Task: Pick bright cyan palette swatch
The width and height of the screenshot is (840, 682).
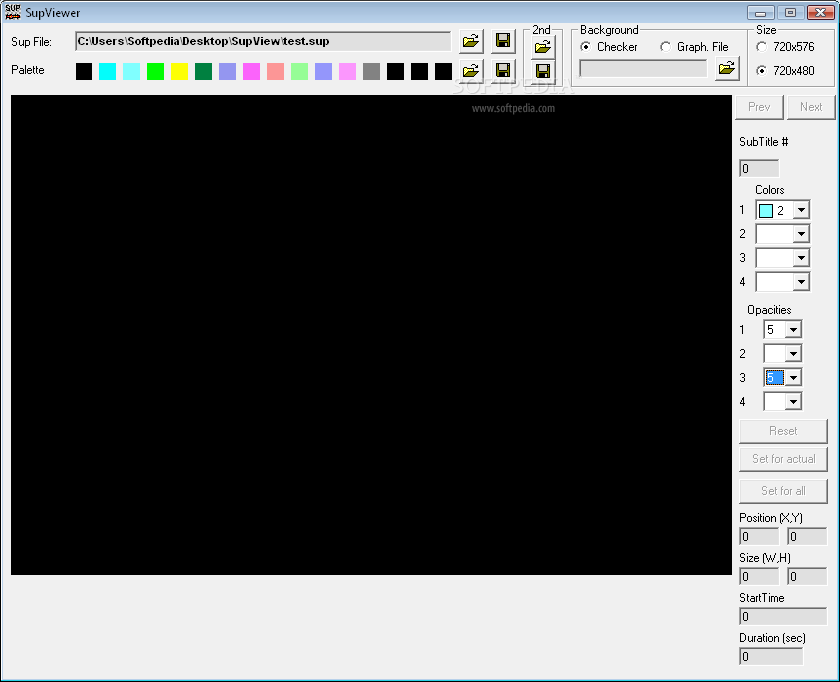Action: coord(108,71)
